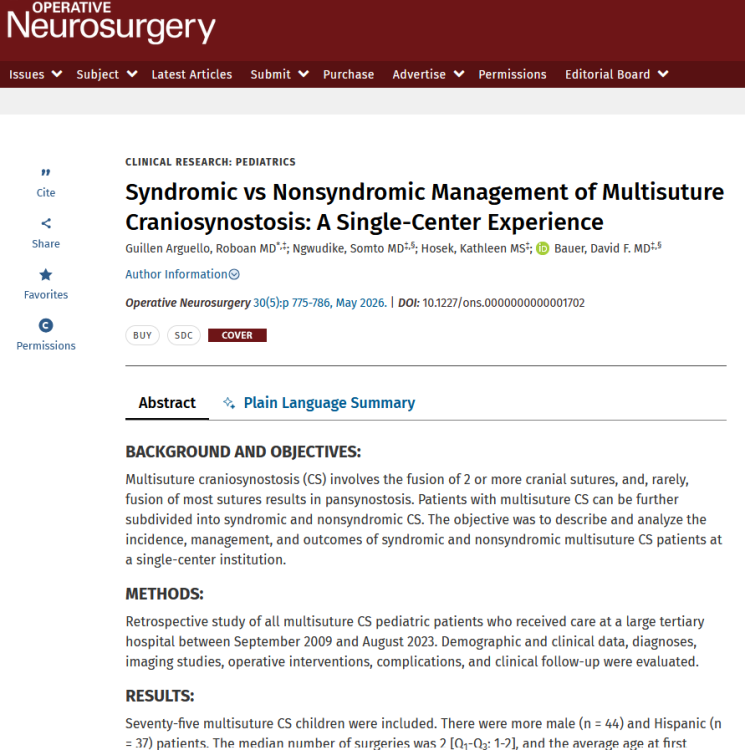This screenshot has width=745, height=750.
Task: Open the Subject menu item
Action: click(98, 74)
